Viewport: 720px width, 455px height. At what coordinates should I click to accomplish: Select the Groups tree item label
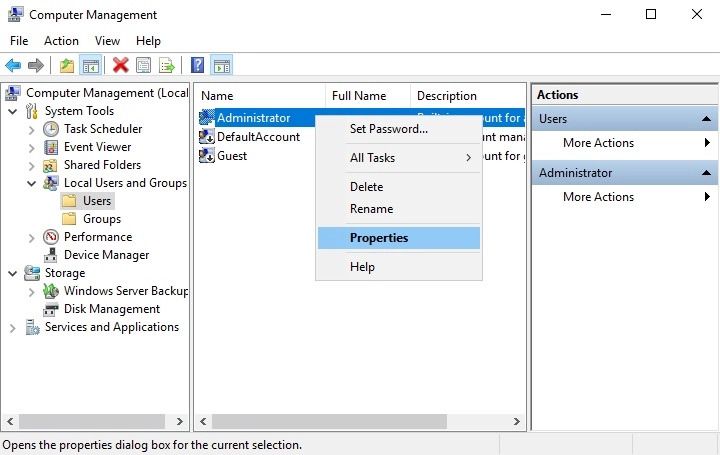click(102, 219)
